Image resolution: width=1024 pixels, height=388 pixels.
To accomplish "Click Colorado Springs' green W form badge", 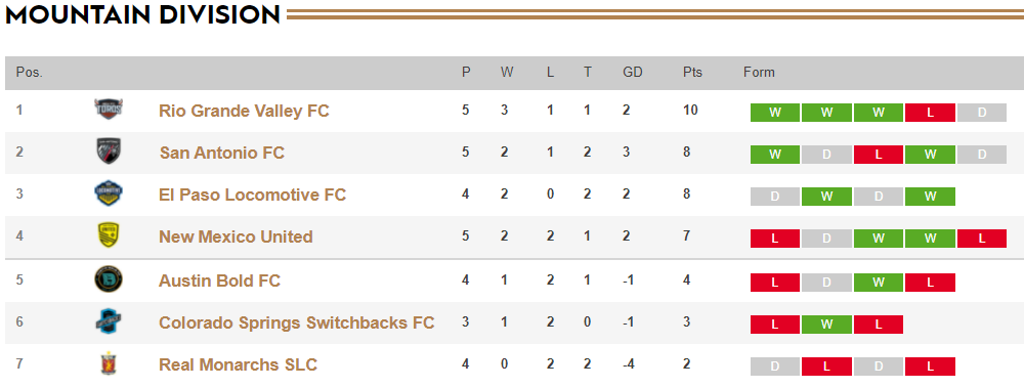I will click(827, 325).
